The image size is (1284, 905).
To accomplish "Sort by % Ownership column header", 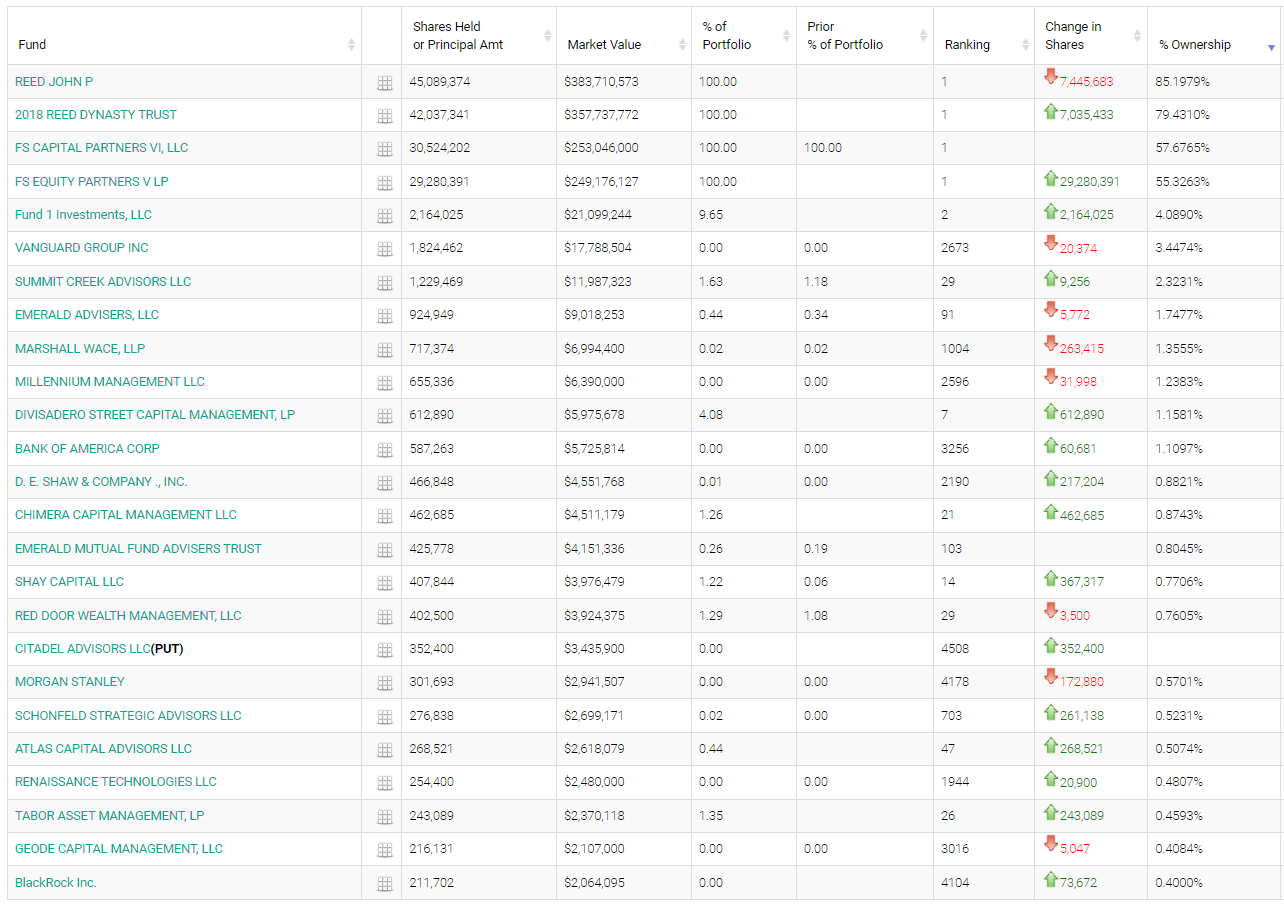I will 1215,36.
